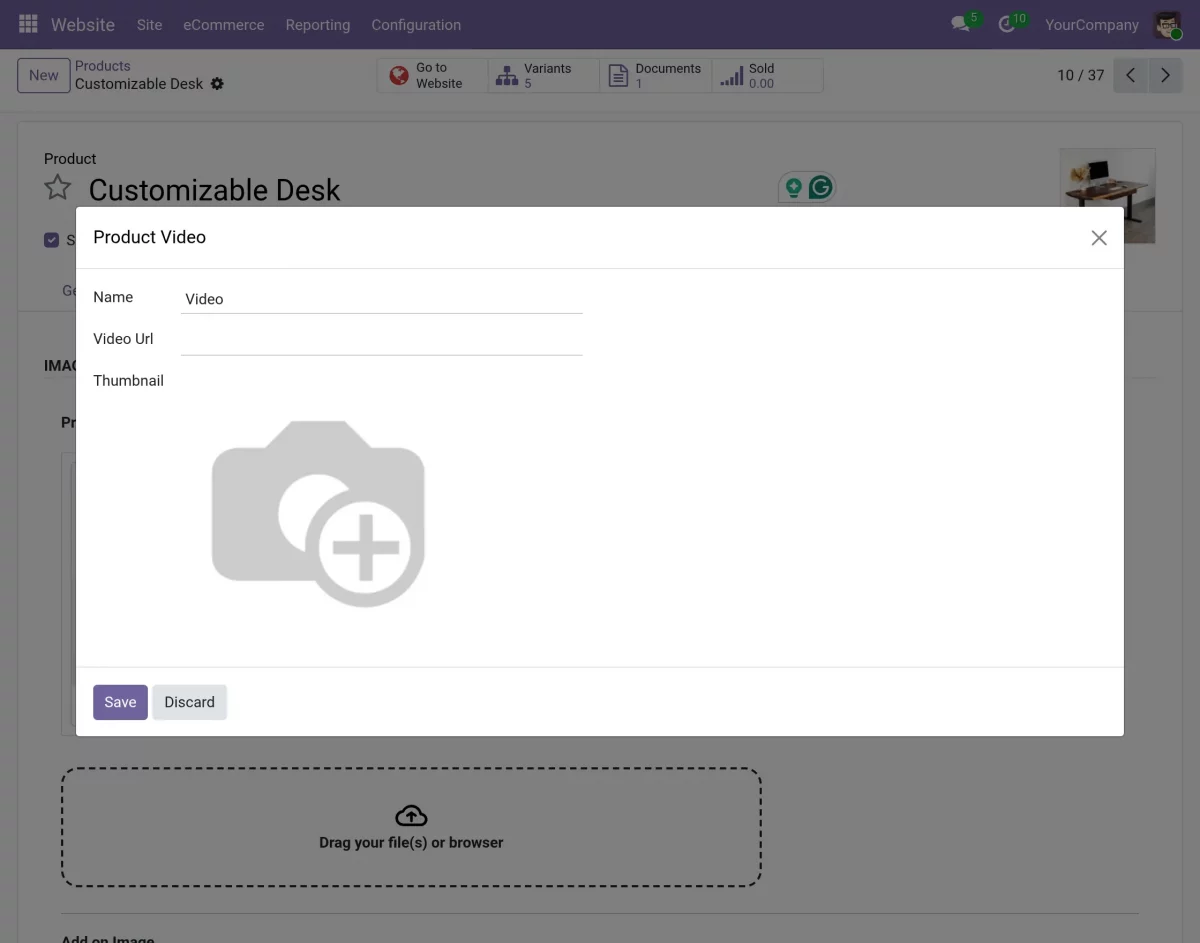
Task: Click the gear icon beside Customizable Desk
Action: pyautogui.click(x=217, y=84)
